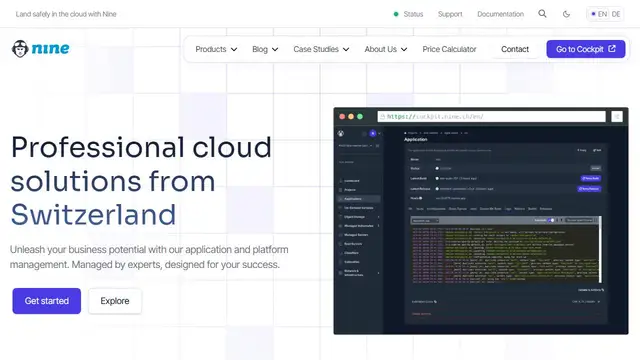This screenshot has height=360, width=640.
Task: Click the cockpit application screenshot
Action: (481, 221)
